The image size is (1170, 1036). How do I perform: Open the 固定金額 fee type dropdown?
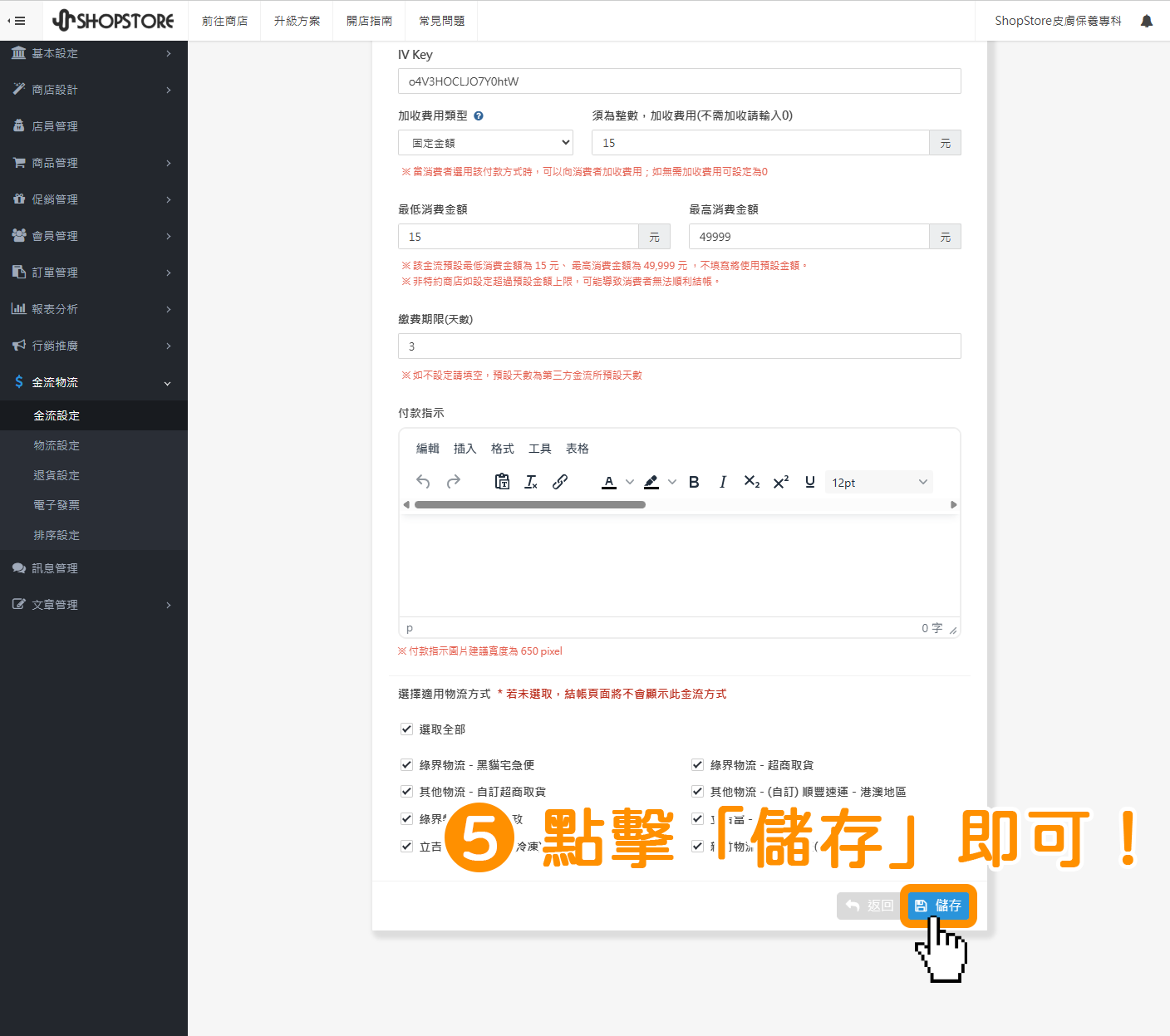485,142
